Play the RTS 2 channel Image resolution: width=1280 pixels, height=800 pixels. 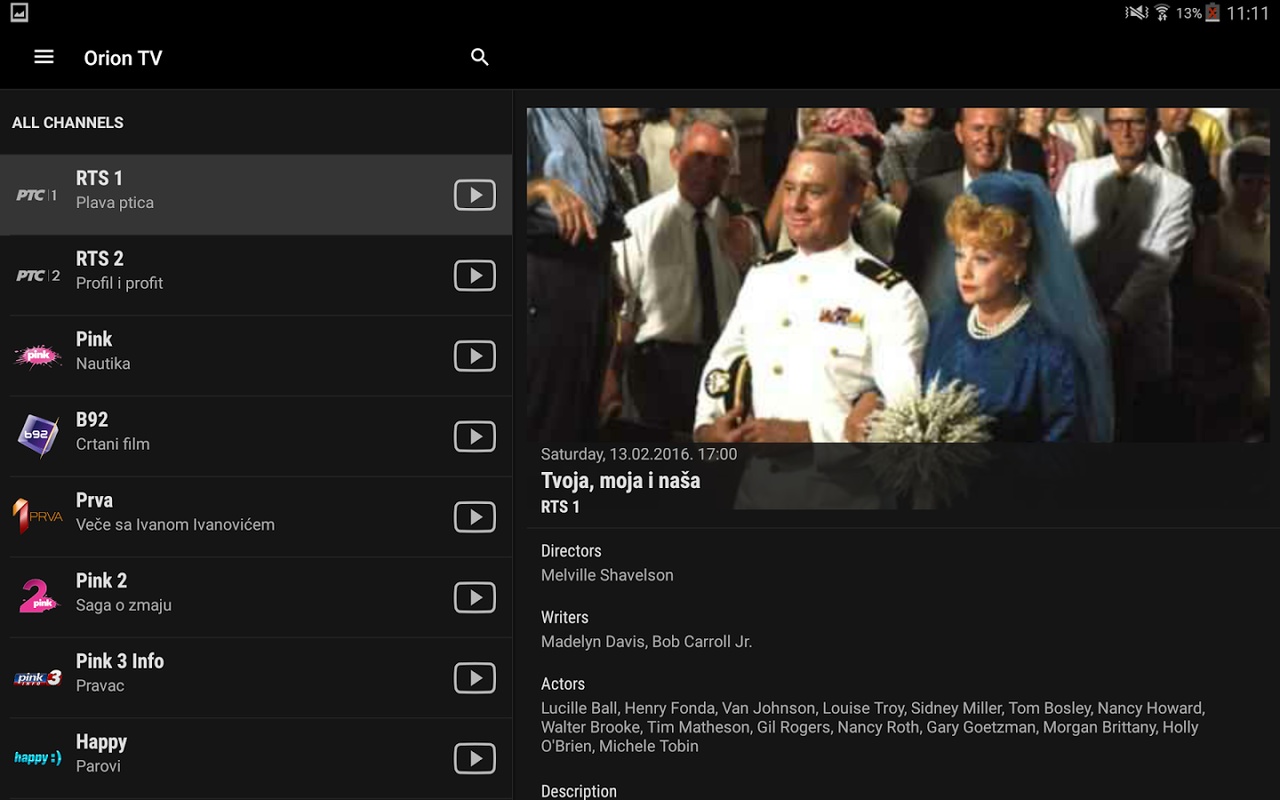pos(475,275)
